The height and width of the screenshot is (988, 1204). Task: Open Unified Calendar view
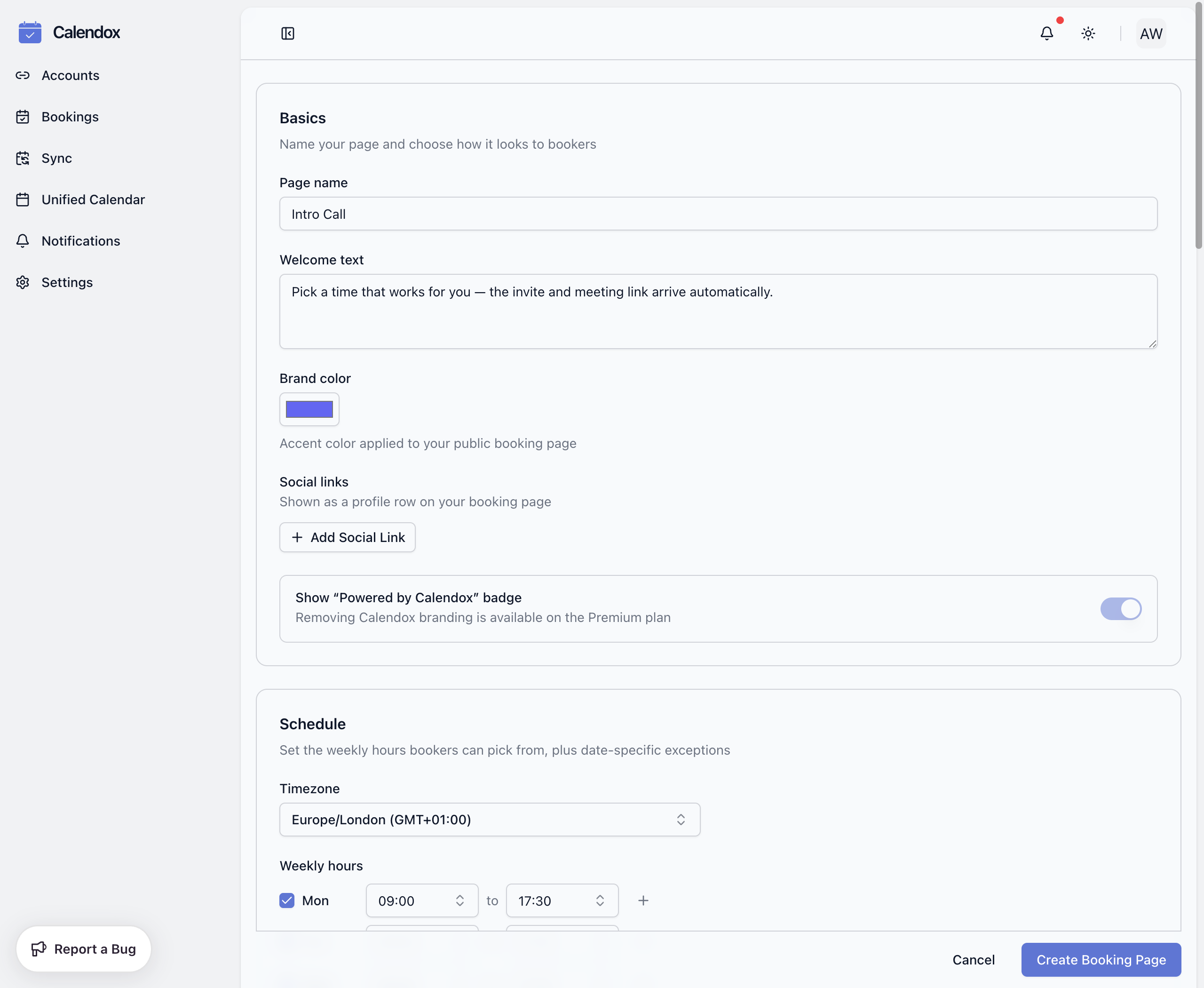(x=93, y=200)
